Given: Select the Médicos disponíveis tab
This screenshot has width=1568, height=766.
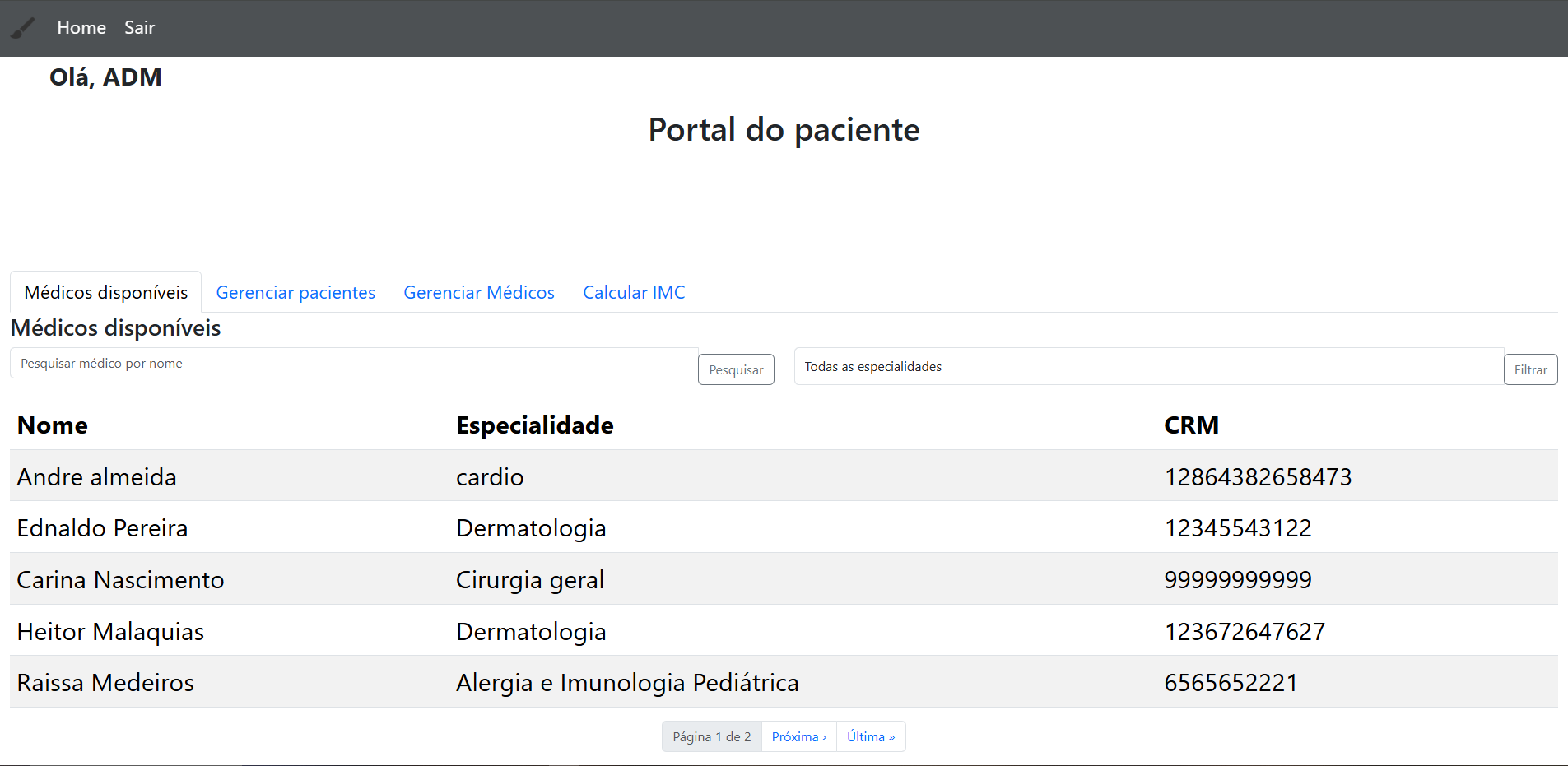Looking at the screenshot, I should click(106, 292).
